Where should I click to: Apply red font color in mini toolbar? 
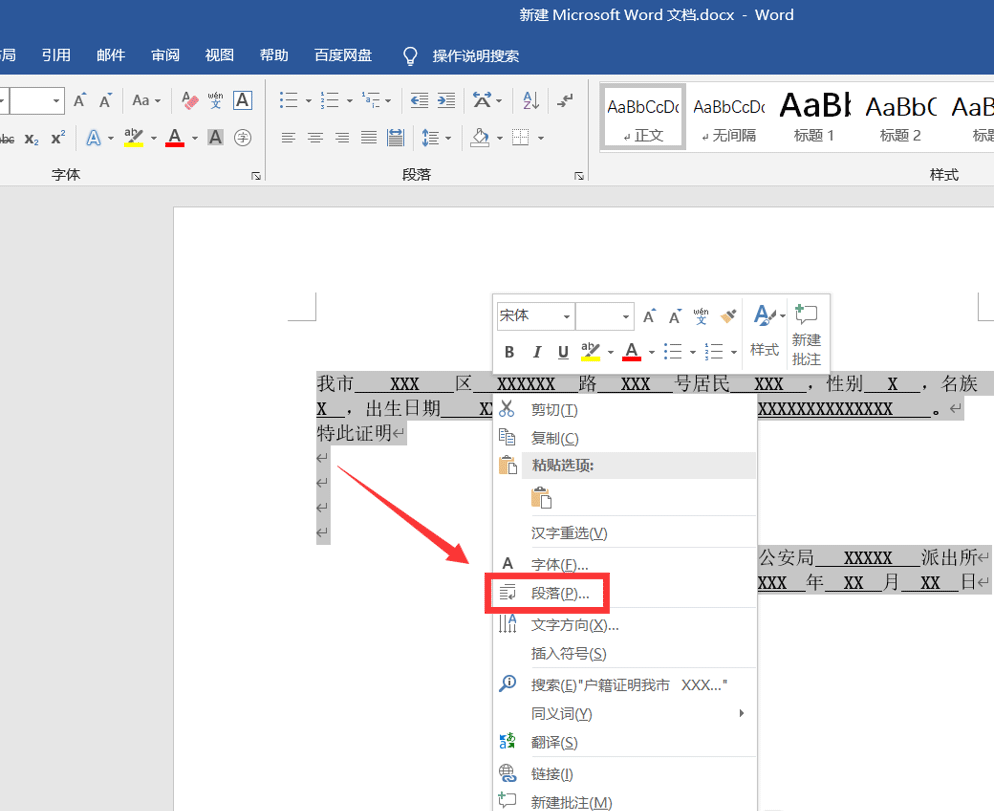[x=631, y=352]
